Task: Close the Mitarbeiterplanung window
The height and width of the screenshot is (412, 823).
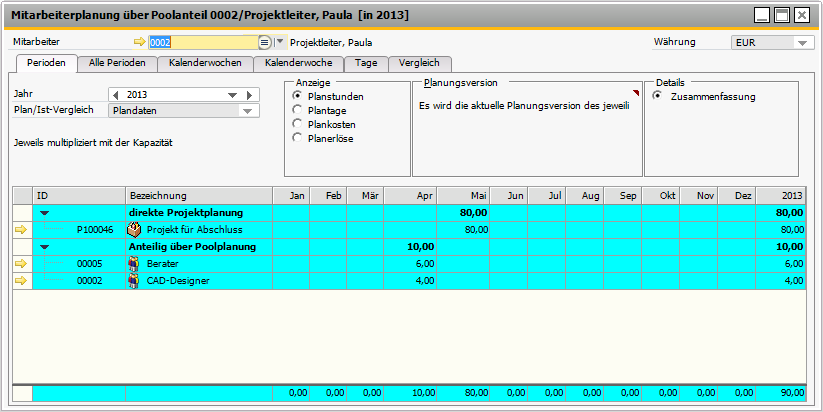Action: [x=801, y=15]
